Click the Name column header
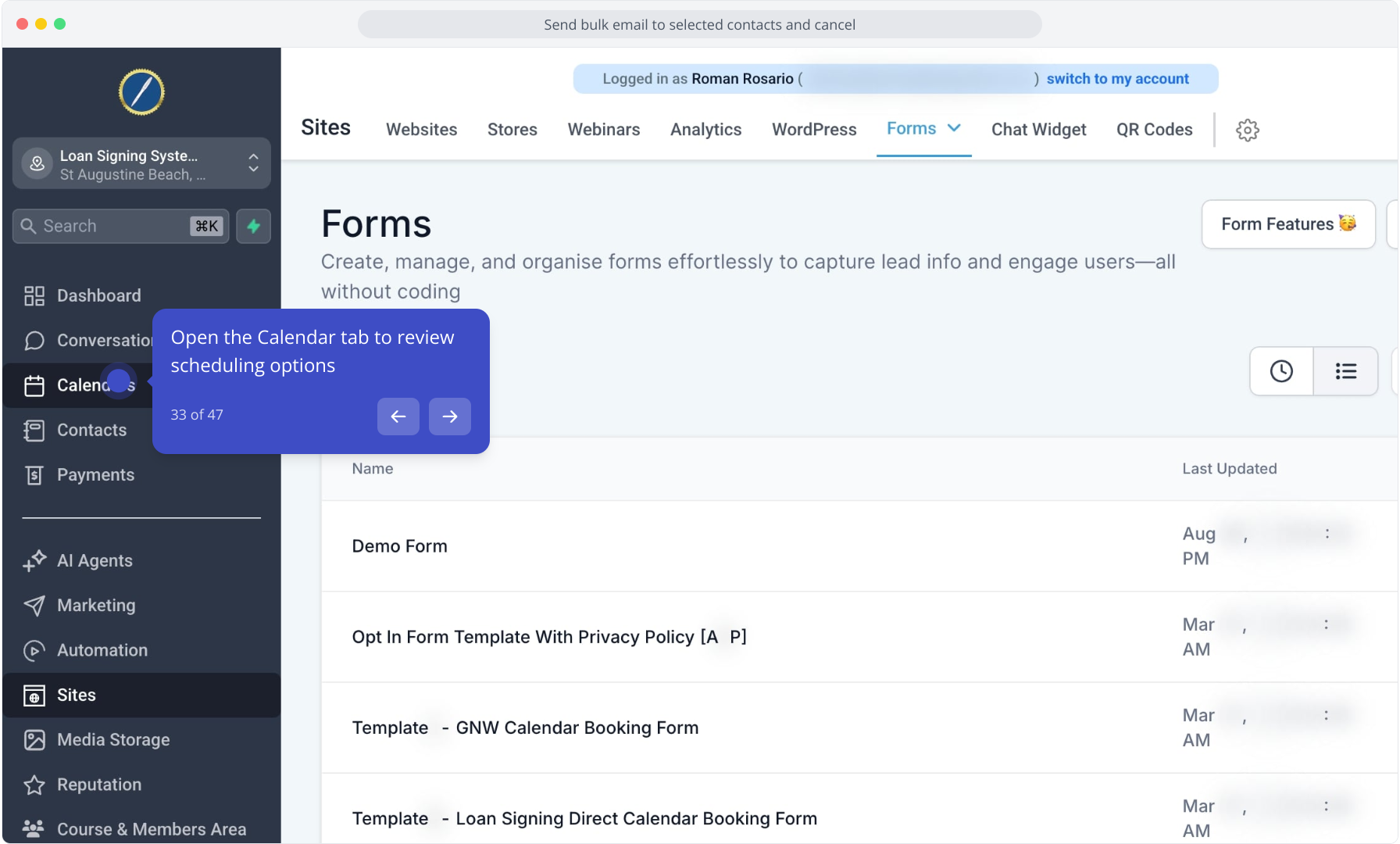 pyautogui.click(x=373, y=469)
